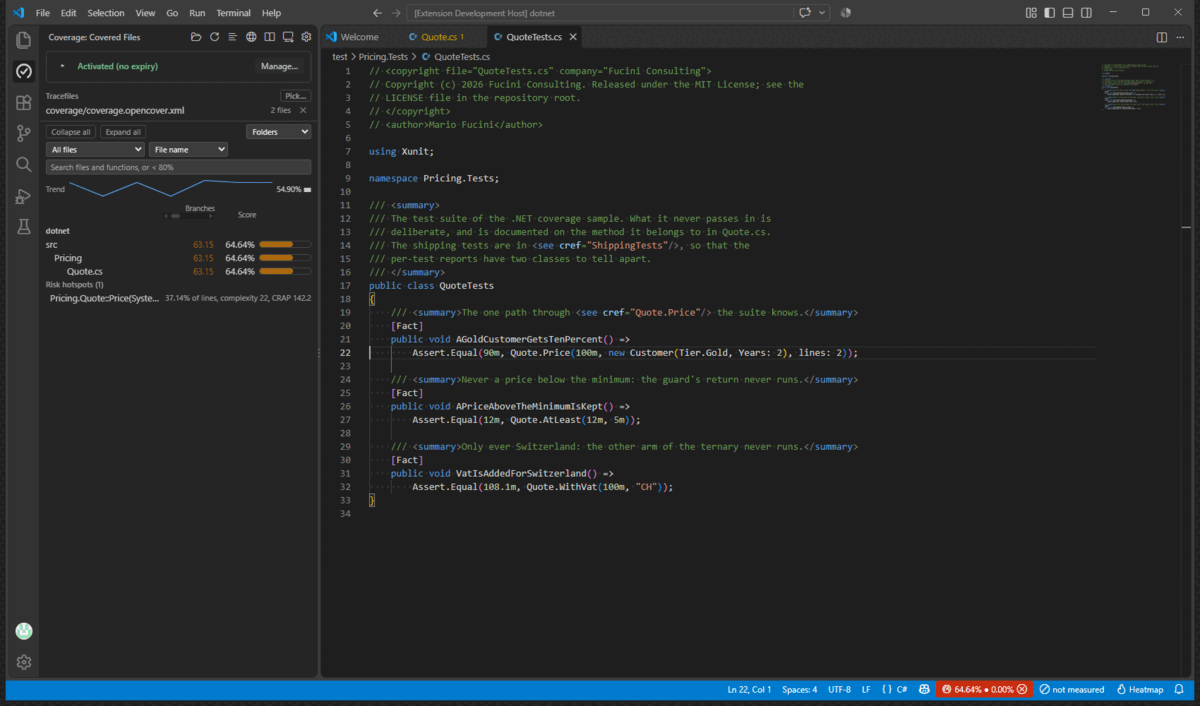This screenshot has width=1200, height=706.
Task: Open the Folders grouping dropdown
Action: 278,132
